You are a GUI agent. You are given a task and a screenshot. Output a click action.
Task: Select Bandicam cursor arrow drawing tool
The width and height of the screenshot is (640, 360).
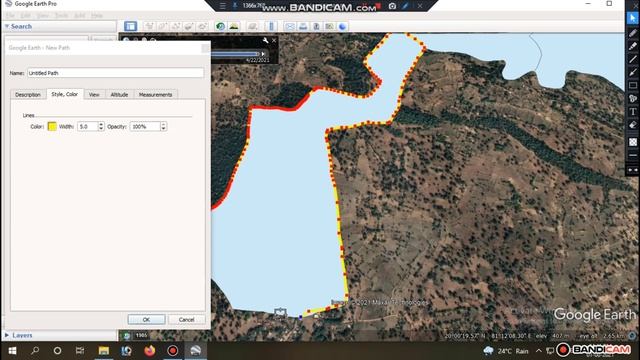click(633, 18)
